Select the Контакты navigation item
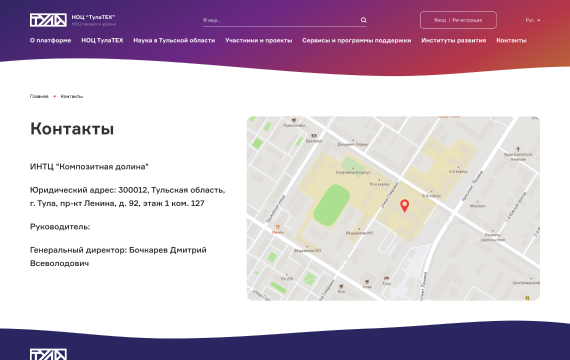The image size is (570, 360). coord(511,40)
